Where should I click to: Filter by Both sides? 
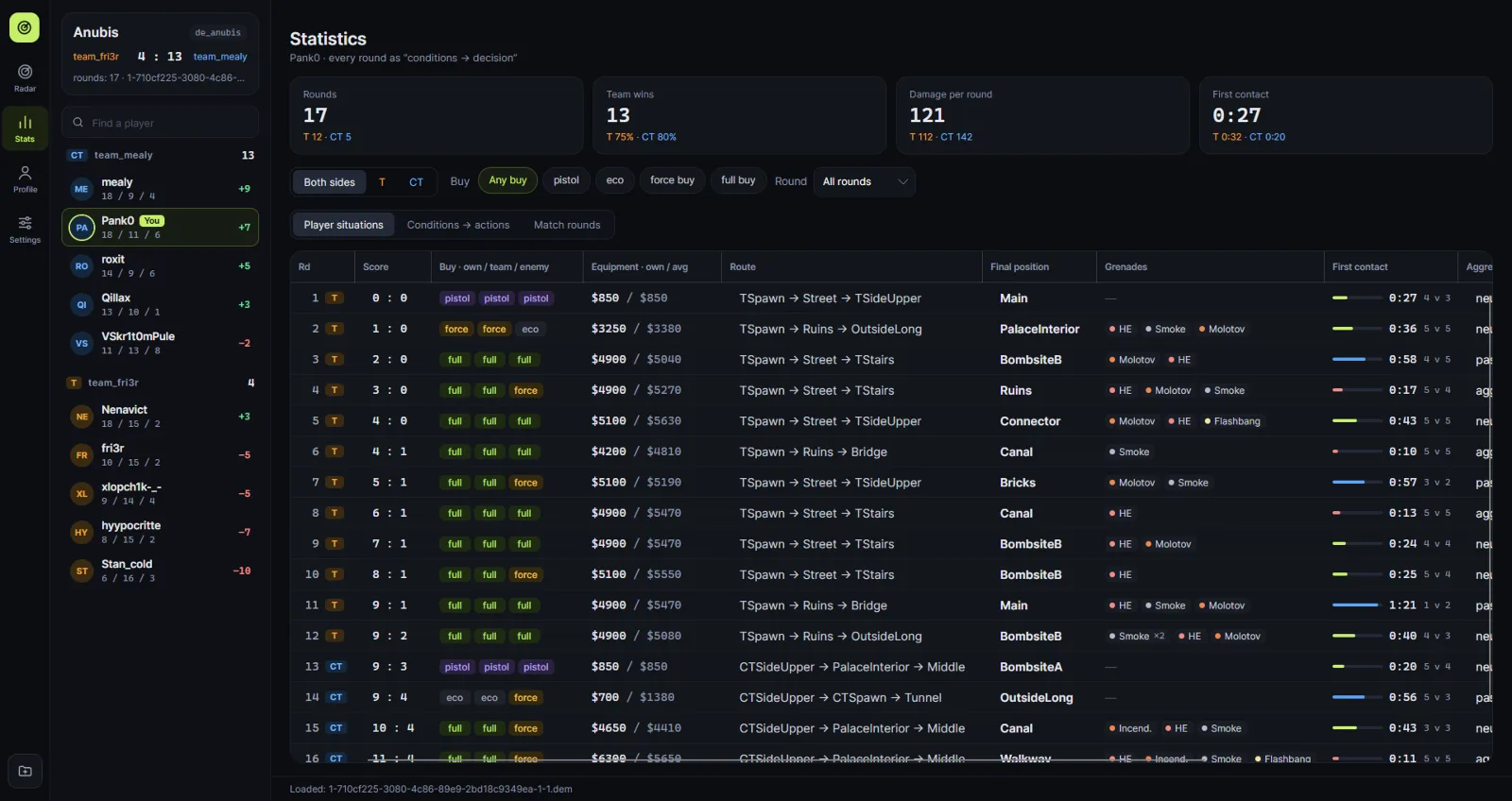click(x=330, y=182)
